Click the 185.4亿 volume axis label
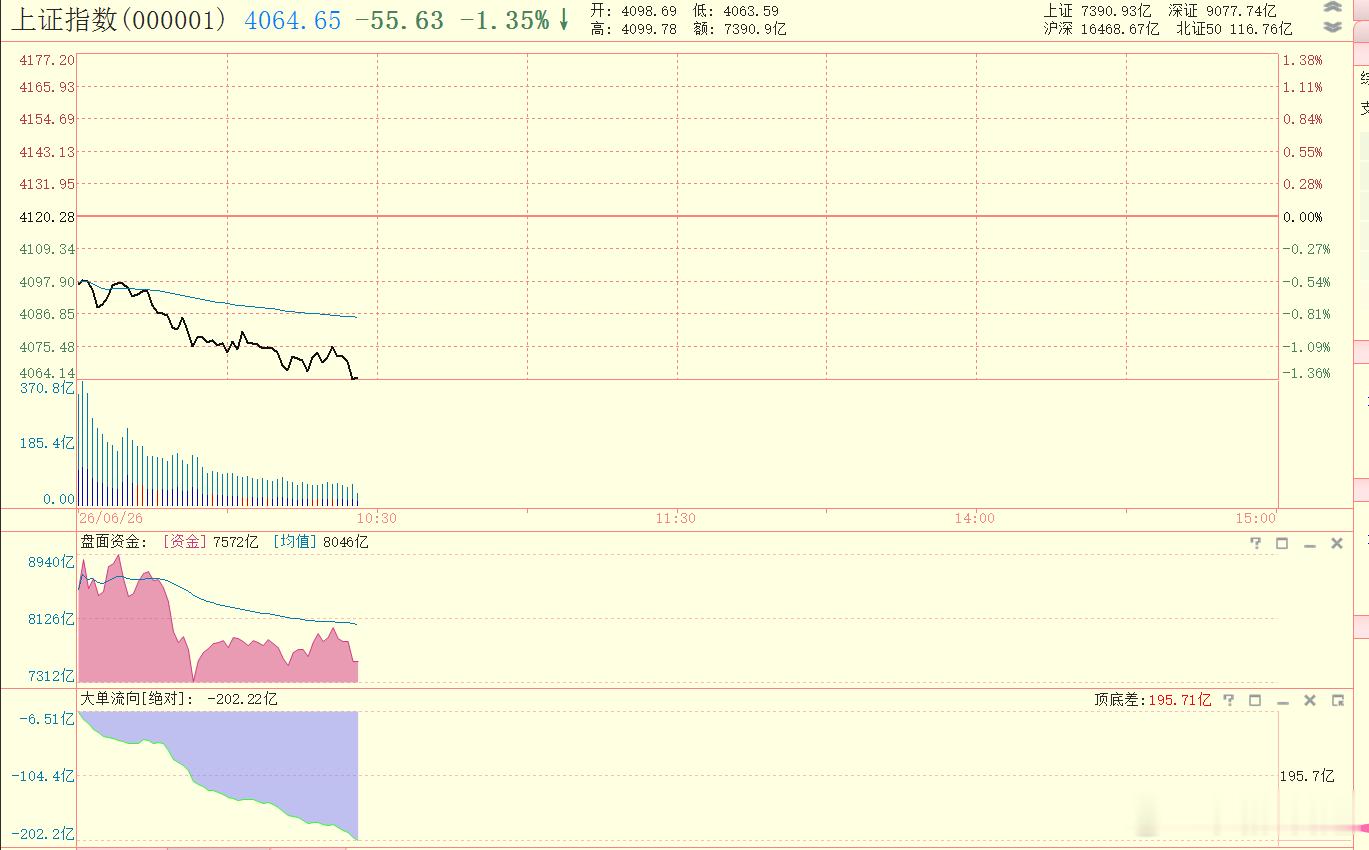Screen dimensions: 1369x850 tap(47, 443)
